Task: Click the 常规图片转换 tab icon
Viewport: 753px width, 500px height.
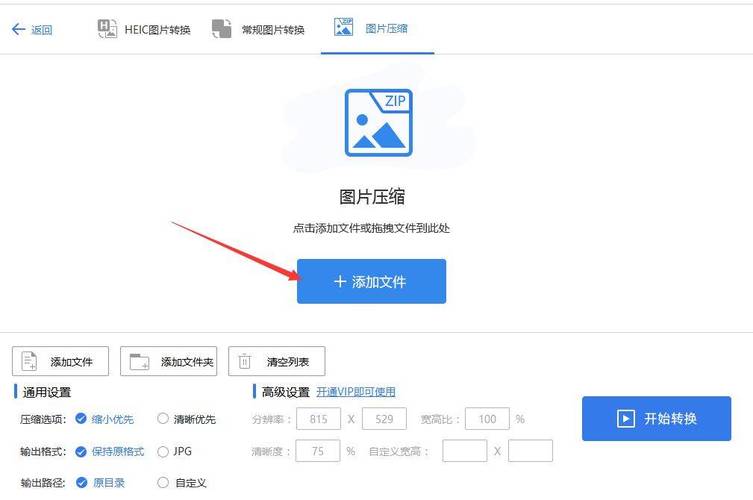Action: coord(221,29)
